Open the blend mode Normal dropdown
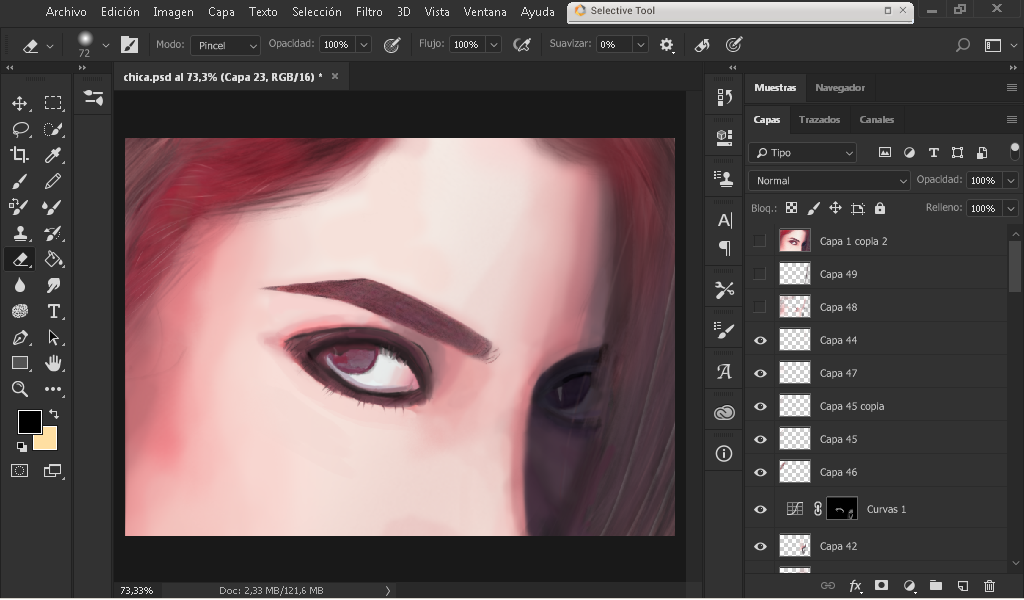Screen dimensions: 1024x600 click(829, 181)
